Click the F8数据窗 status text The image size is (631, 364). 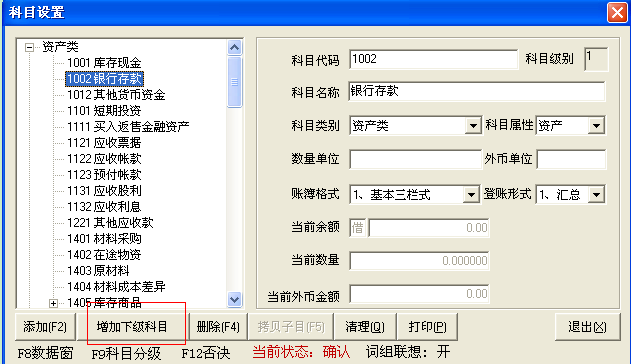pos(45,353)
